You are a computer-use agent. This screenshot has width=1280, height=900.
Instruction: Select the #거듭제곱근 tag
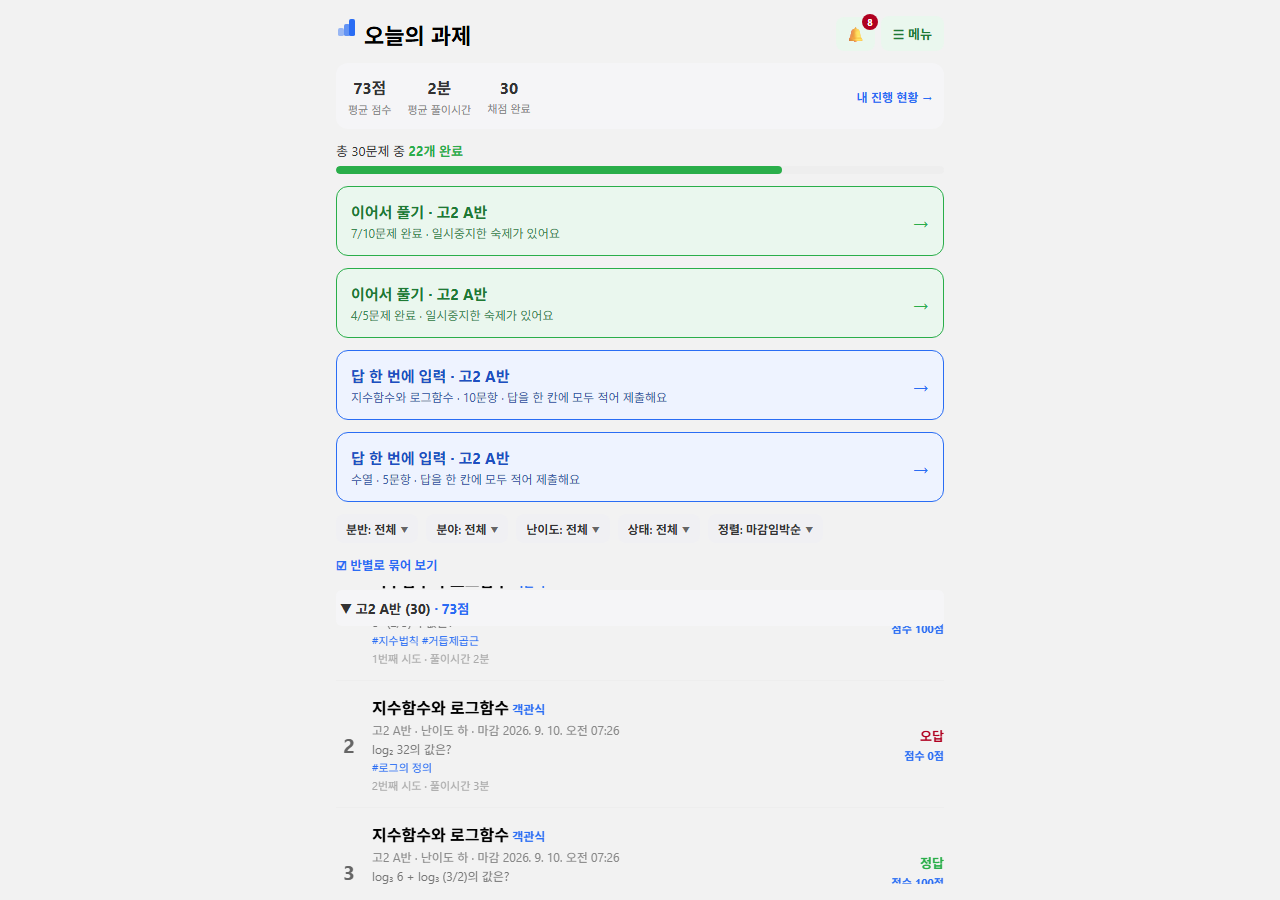(450, 641)
